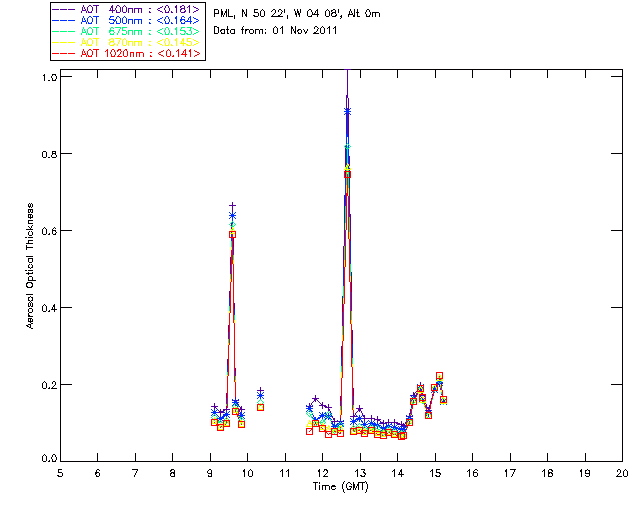Click the y-axis tick label 0.4
This screenshot has height=512, width=640.
(48, 308)
